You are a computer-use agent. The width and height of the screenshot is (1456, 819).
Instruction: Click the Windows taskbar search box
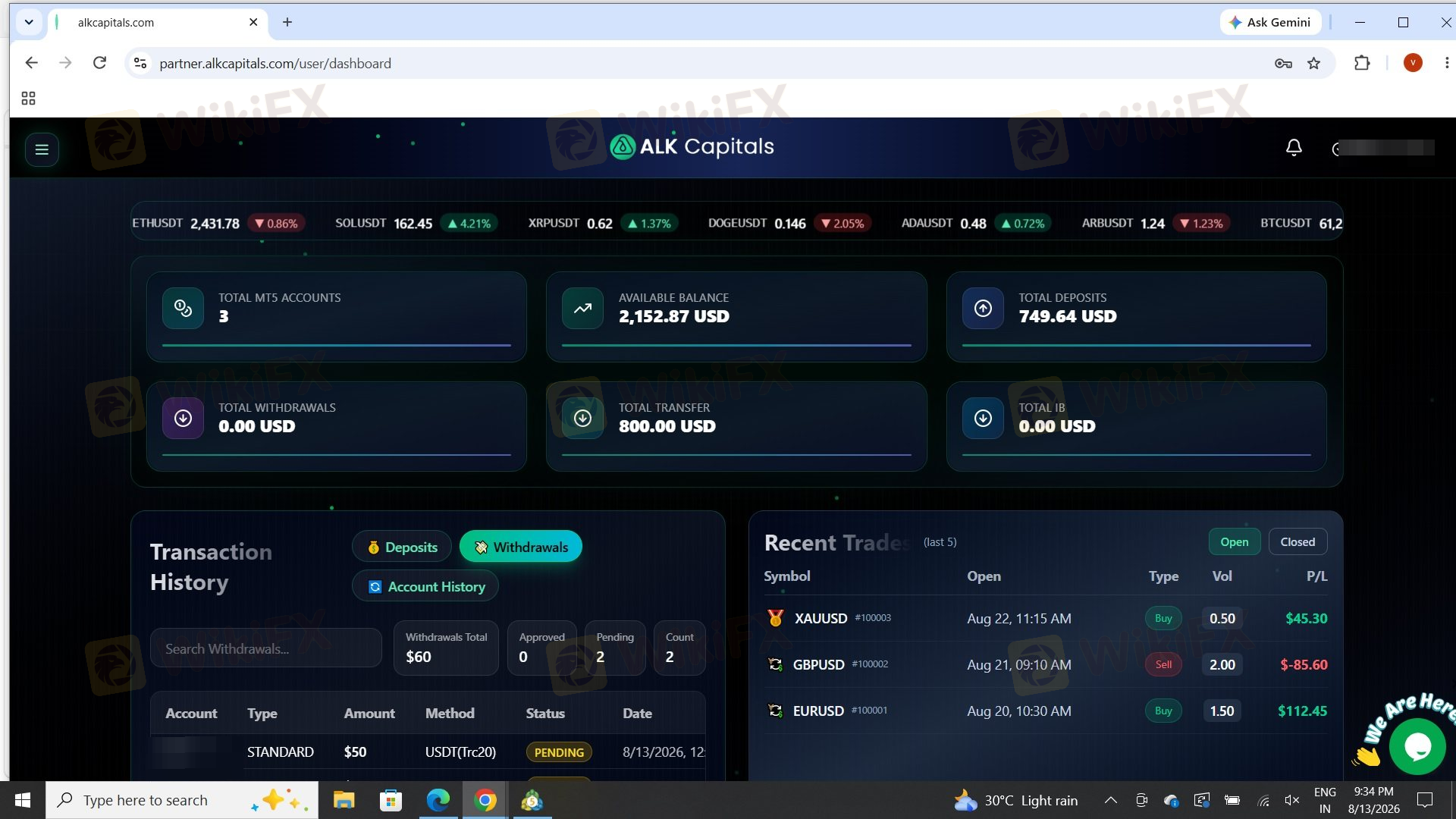click(182, 800)
